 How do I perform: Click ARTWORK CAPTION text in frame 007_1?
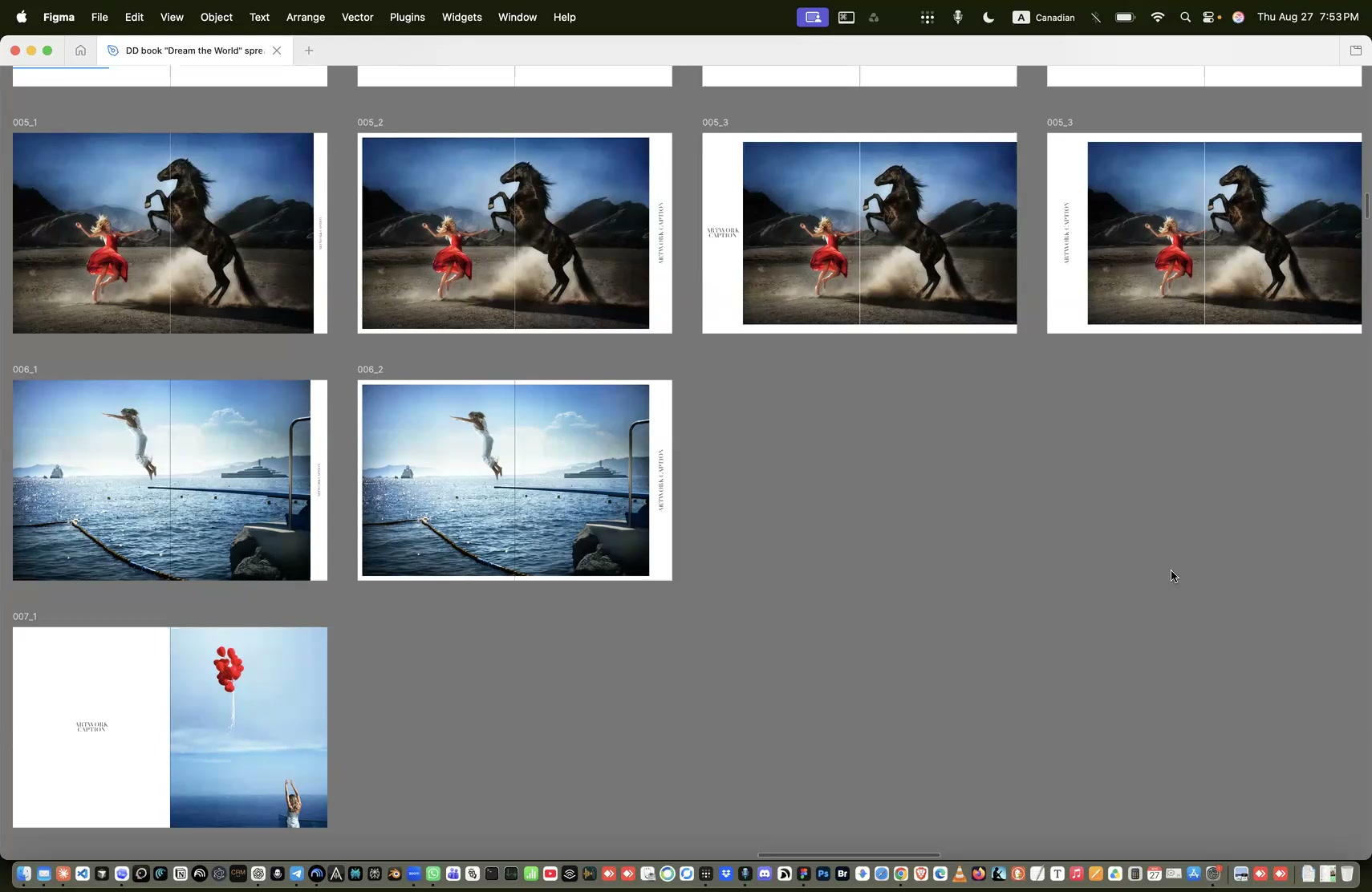pos(91,727)
